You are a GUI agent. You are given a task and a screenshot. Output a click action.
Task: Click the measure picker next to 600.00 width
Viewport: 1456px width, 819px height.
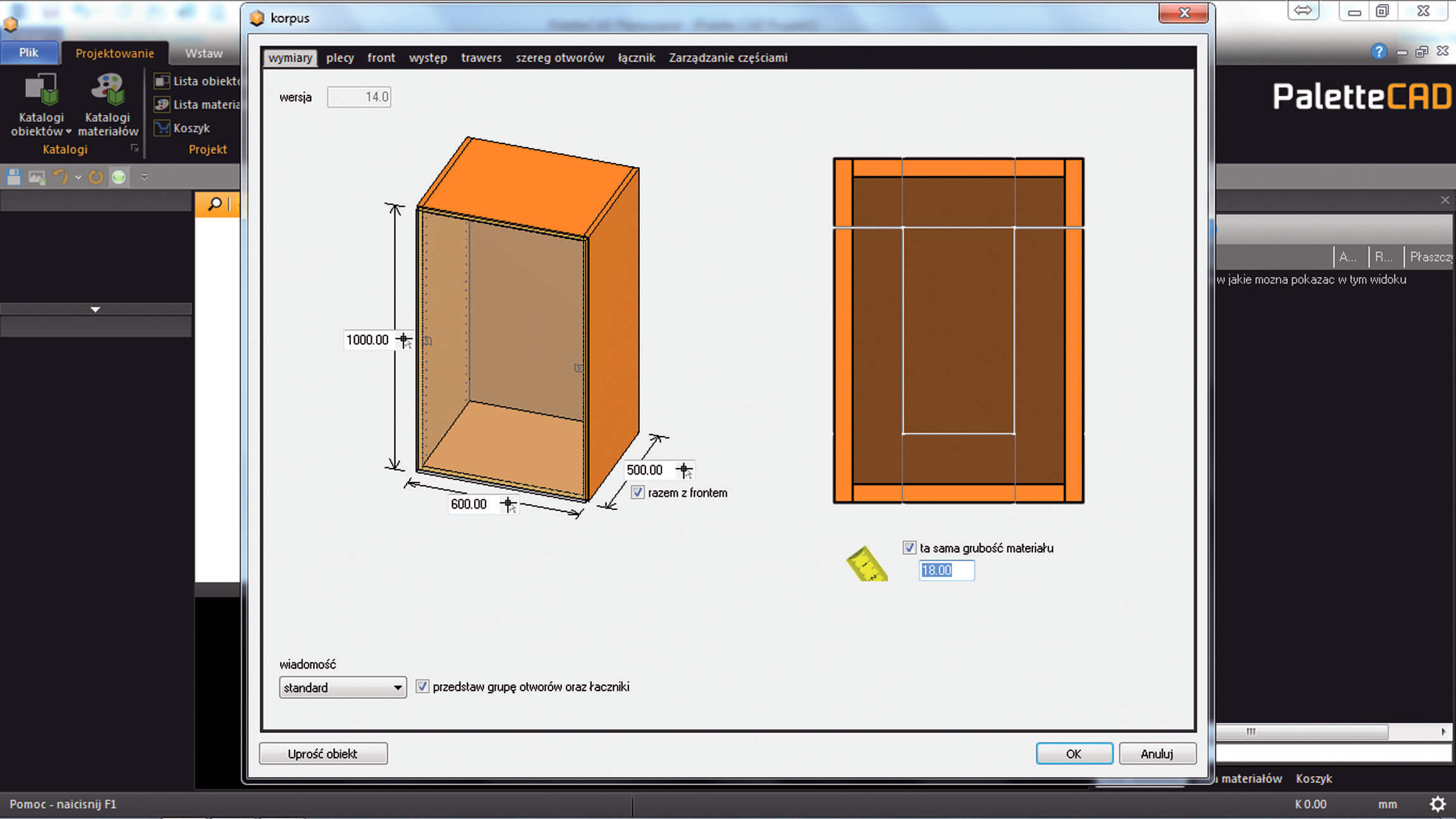tap(508, 504)
